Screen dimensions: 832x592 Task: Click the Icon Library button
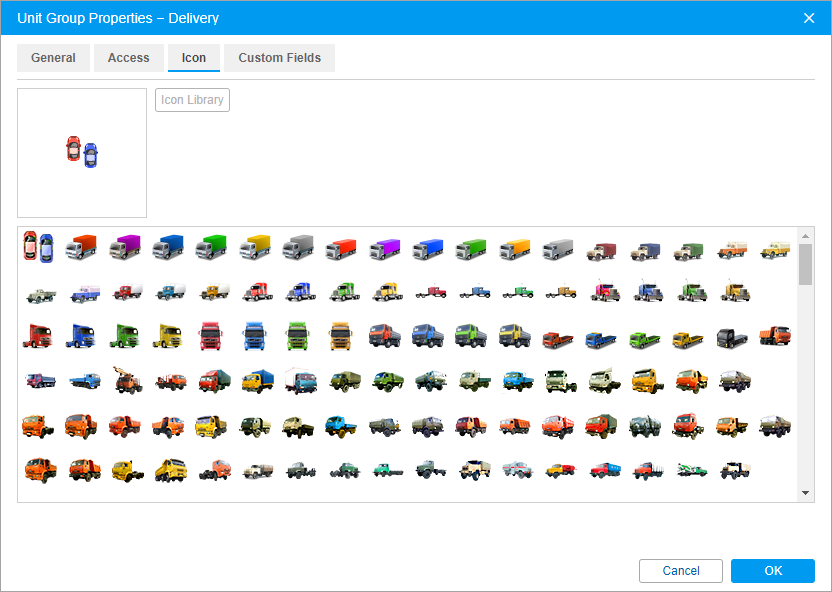click(192, 100)
